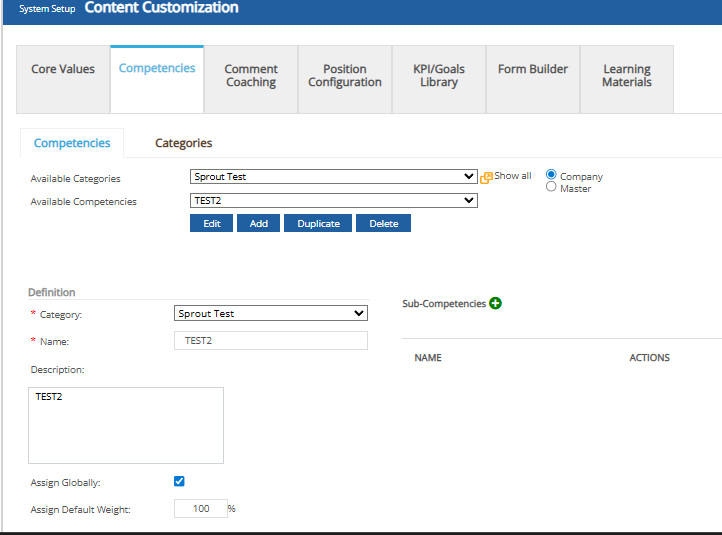Switch to the Core Values tab
The image size is (722, 535).
(x=63, y=70)
